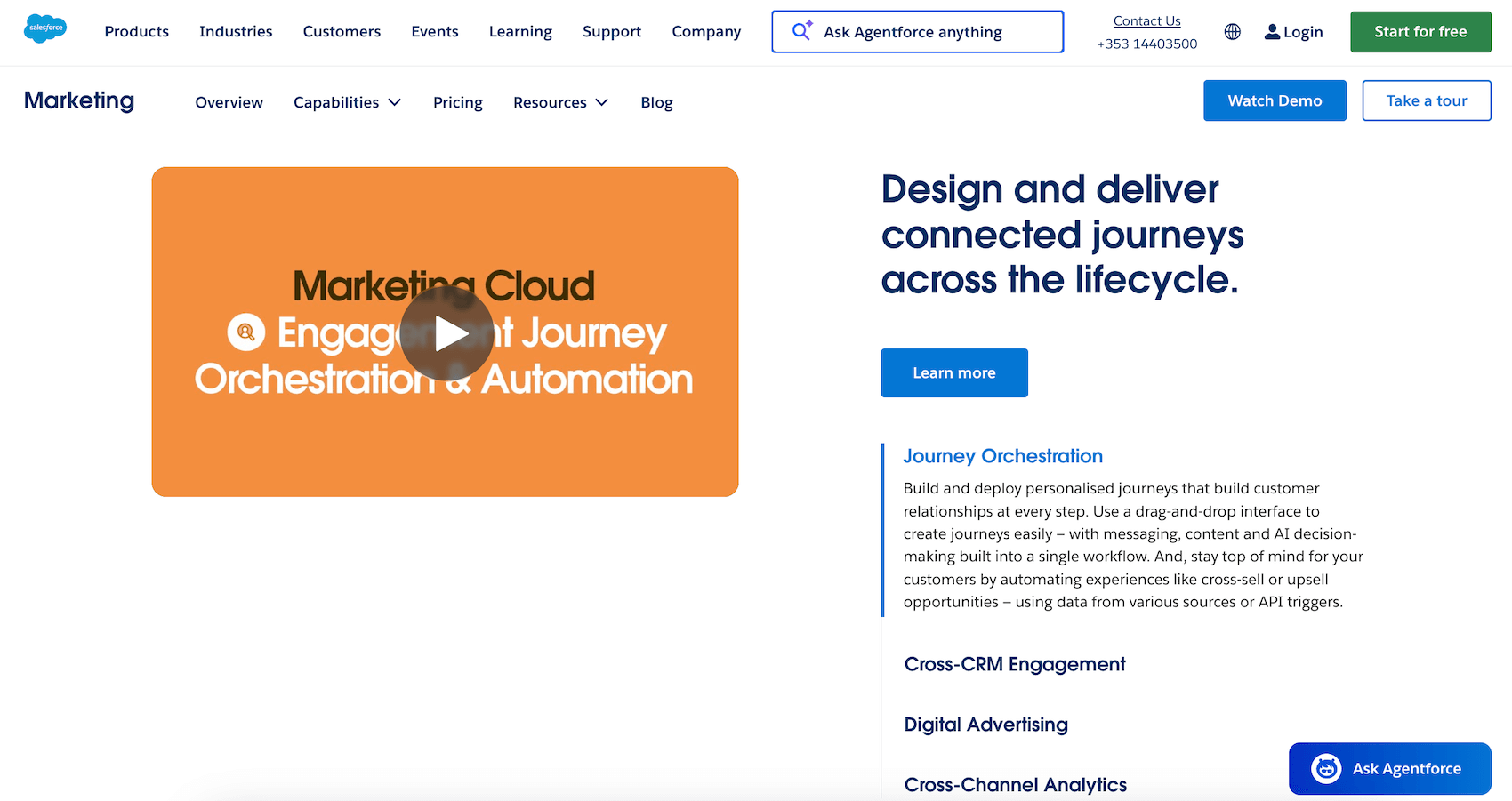The image size is (1512, 801).
Task: Open the globe language selector
Action: tap(1232, 32)
